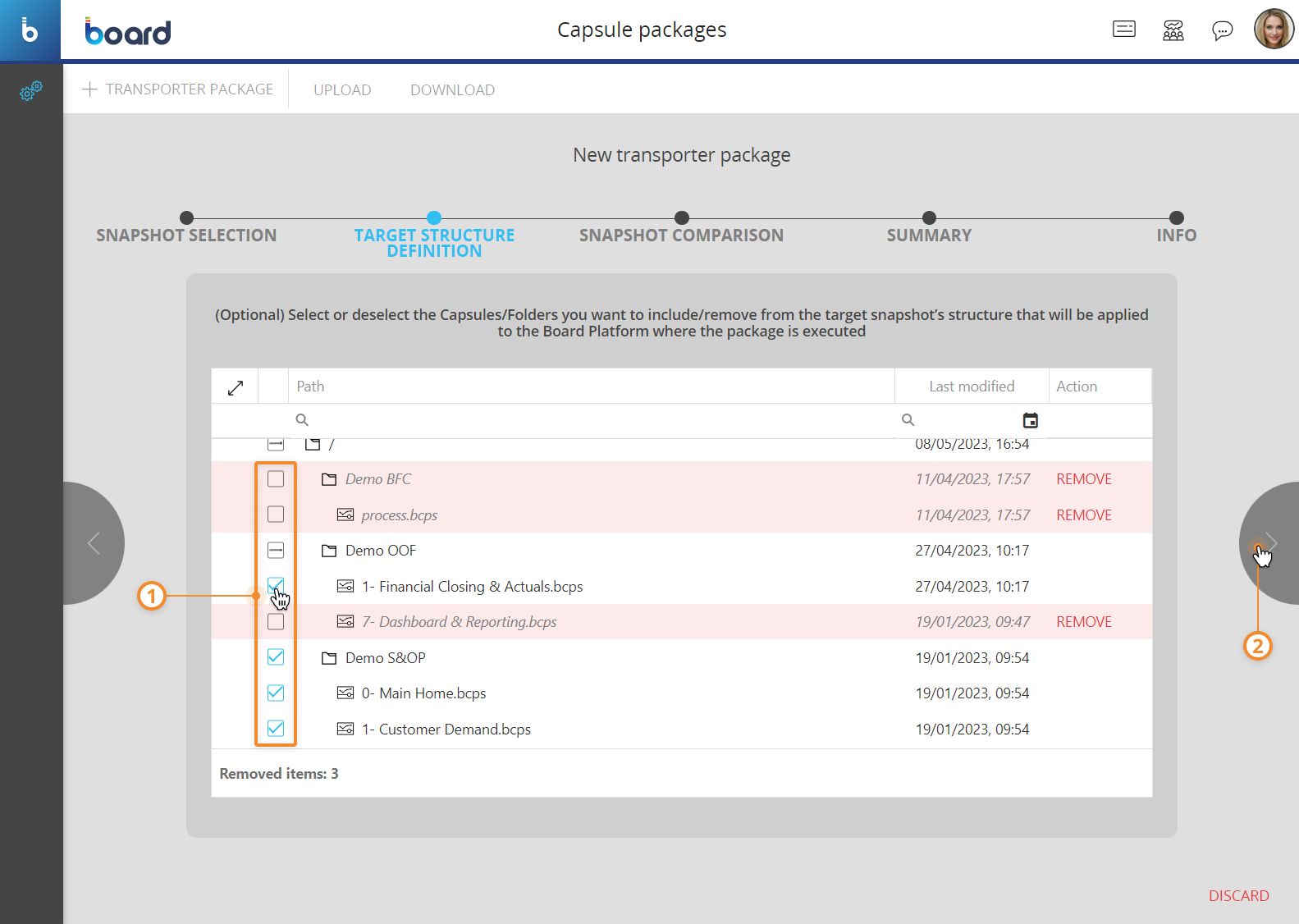Open the system administration gears icon
The image size is (1299, 924).
pos(31,90)
